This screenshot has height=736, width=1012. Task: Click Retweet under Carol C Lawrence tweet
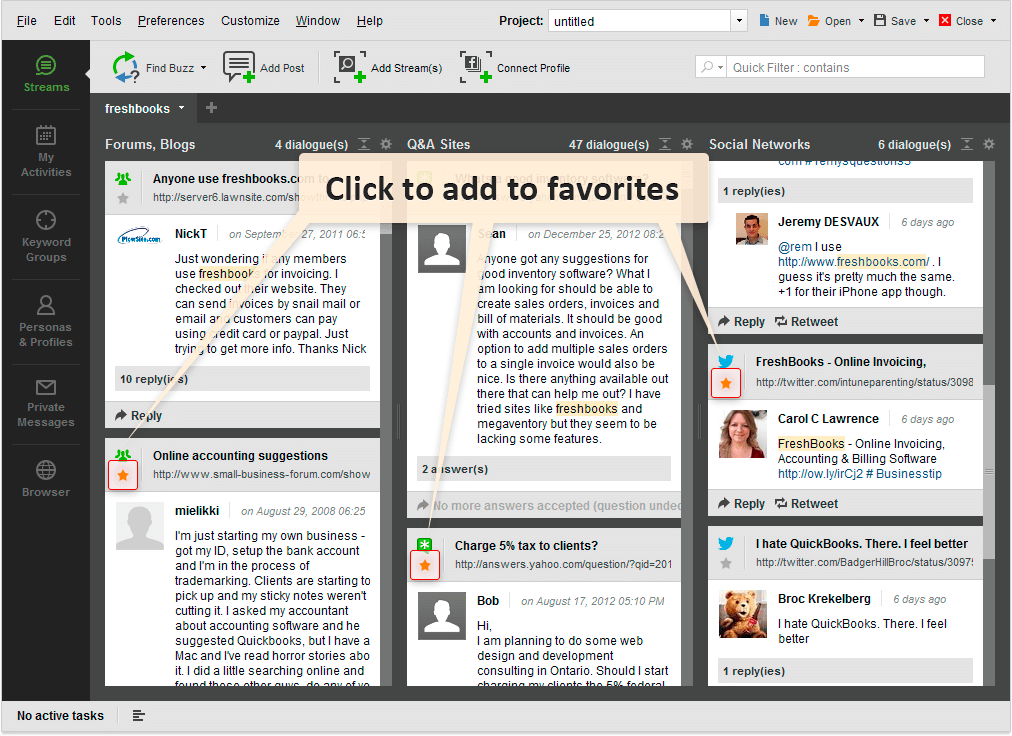click(x=807, y=504)
